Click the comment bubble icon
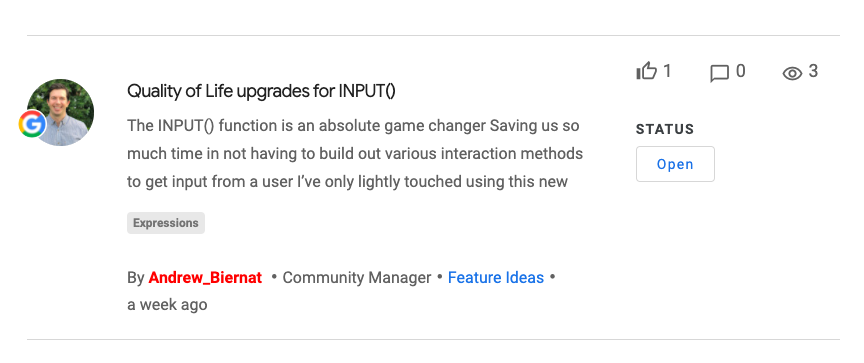 [719, 73]
